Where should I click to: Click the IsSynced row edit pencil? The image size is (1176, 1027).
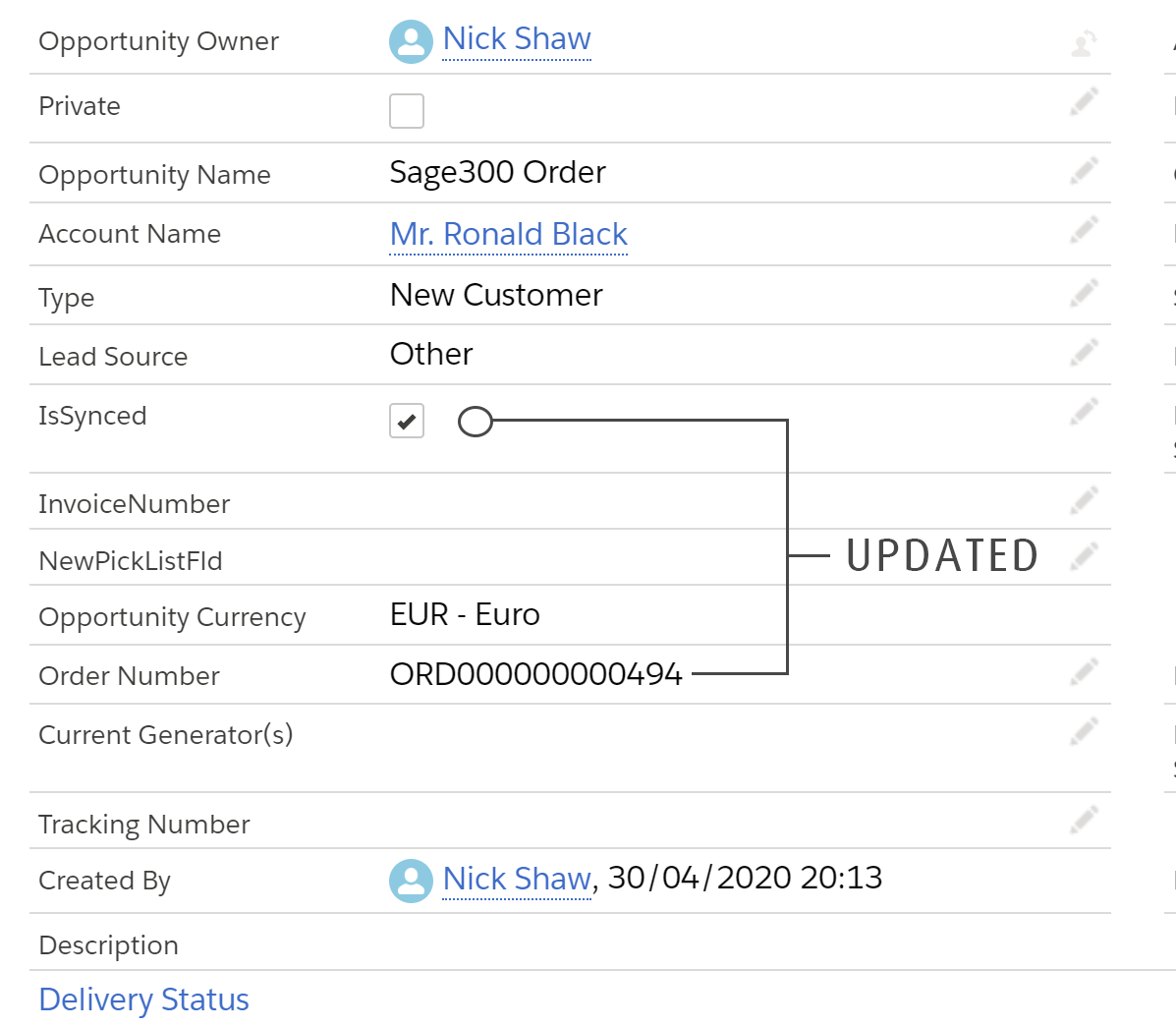pos(1084,412)
